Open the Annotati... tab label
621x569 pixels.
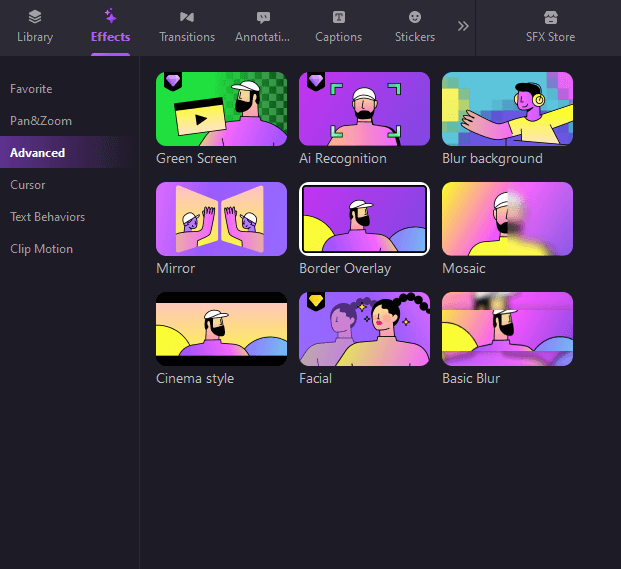point(263,37)
